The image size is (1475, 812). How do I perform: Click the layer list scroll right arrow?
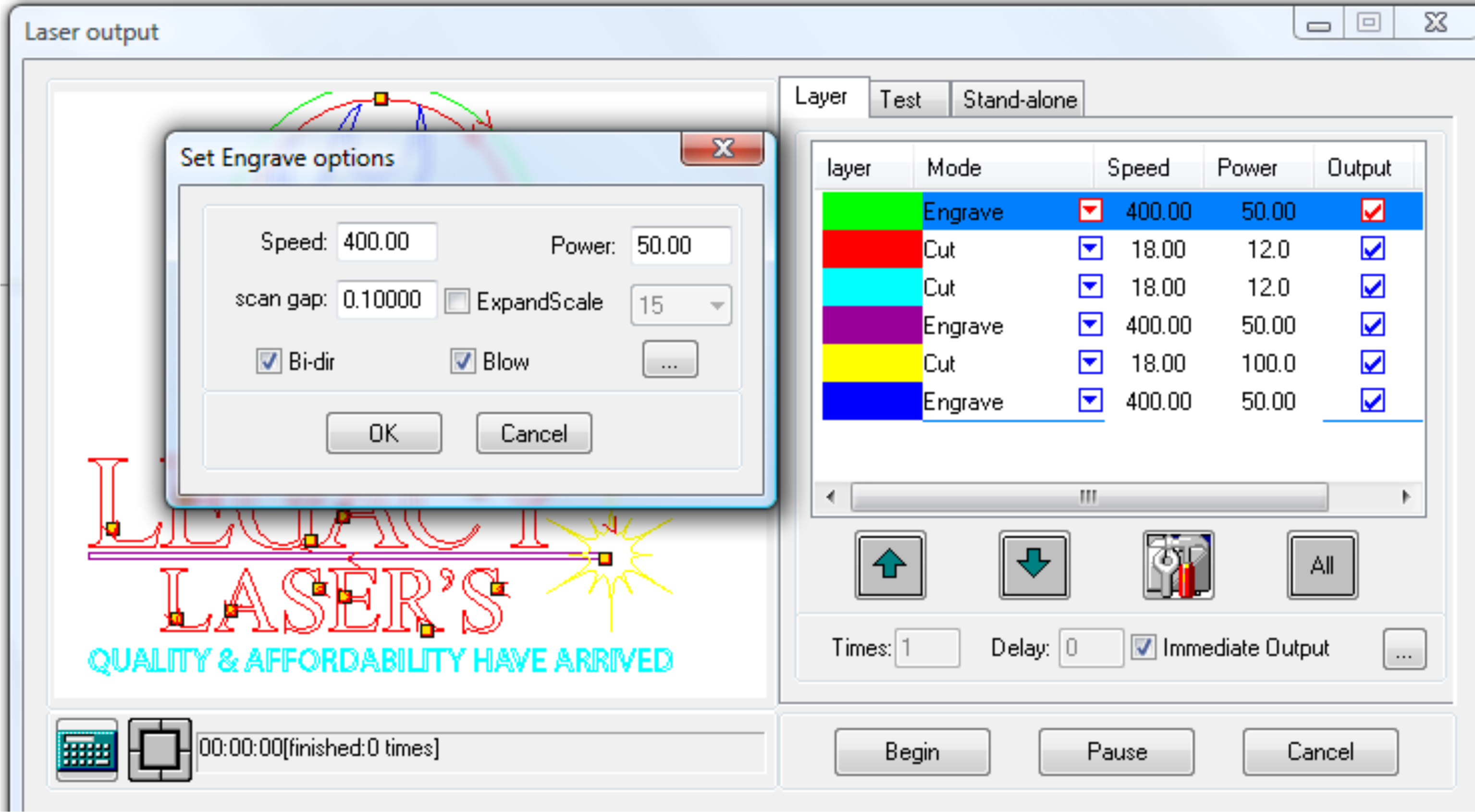point(1406,496)
